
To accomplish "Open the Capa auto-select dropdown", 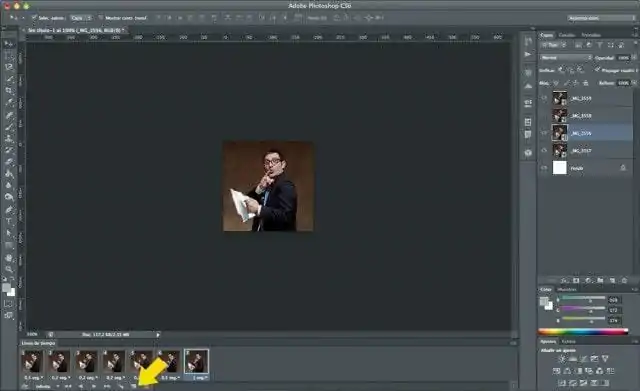I will [81, 18].
